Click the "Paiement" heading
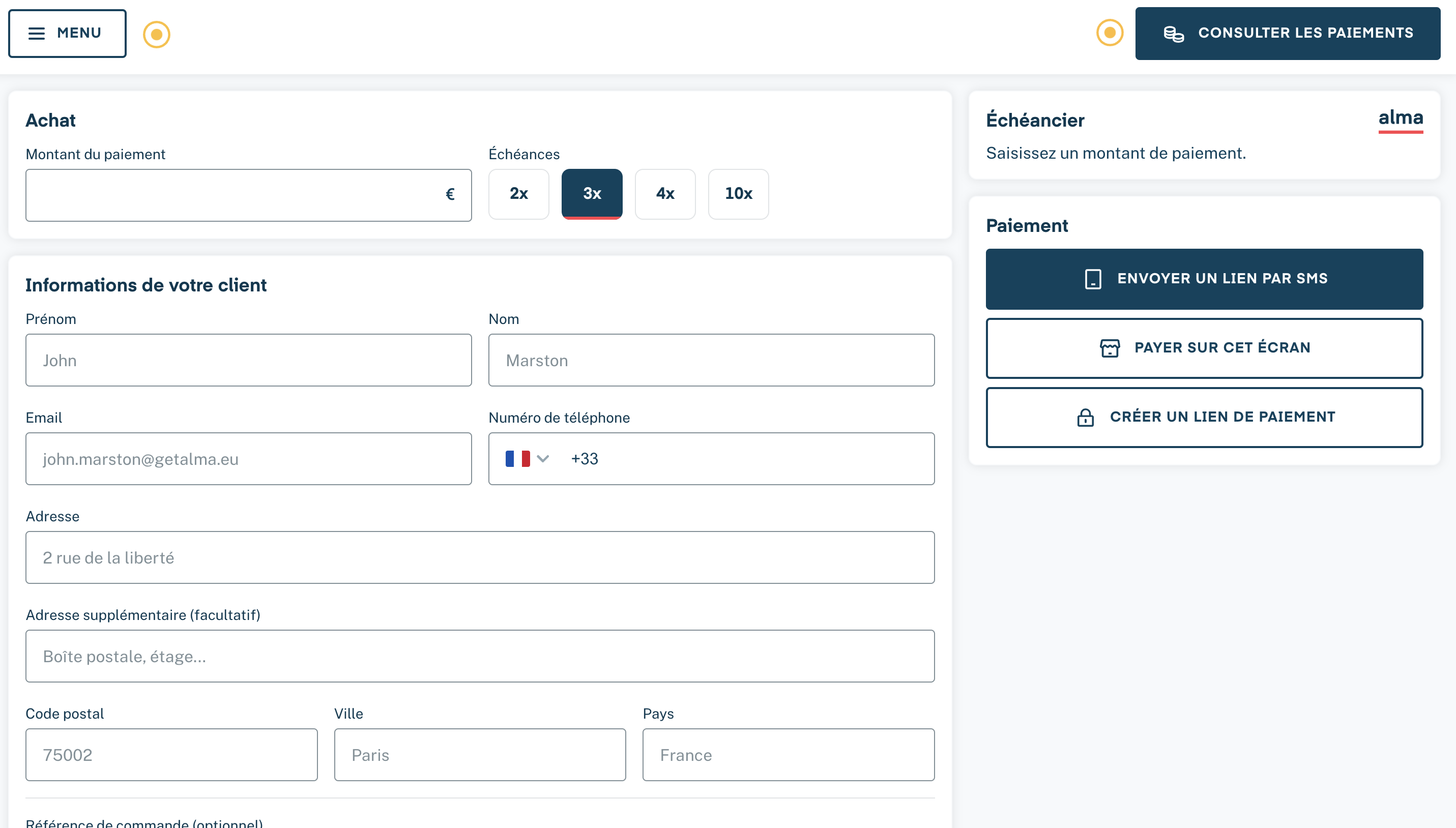 coord(1027,226)
